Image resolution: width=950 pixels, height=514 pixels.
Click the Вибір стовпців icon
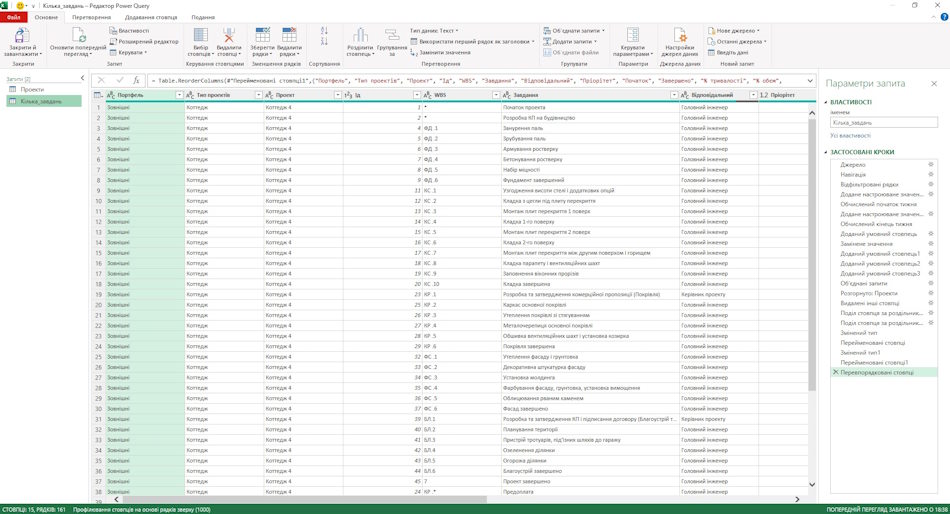tap(201, 35)
